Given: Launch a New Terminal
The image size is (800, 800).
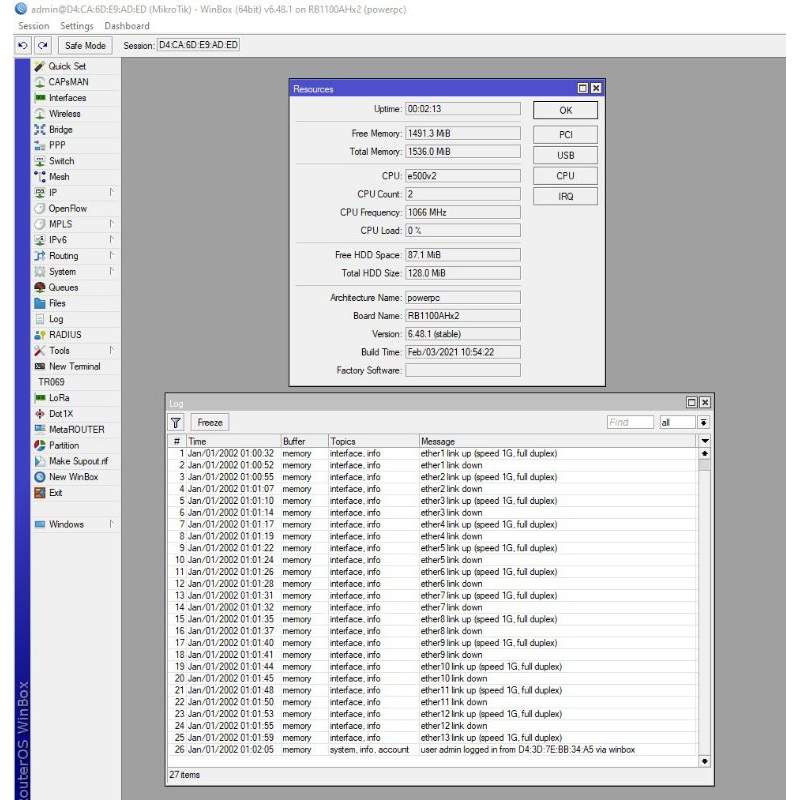Looking at the screenshot, I should coord(74,366).
